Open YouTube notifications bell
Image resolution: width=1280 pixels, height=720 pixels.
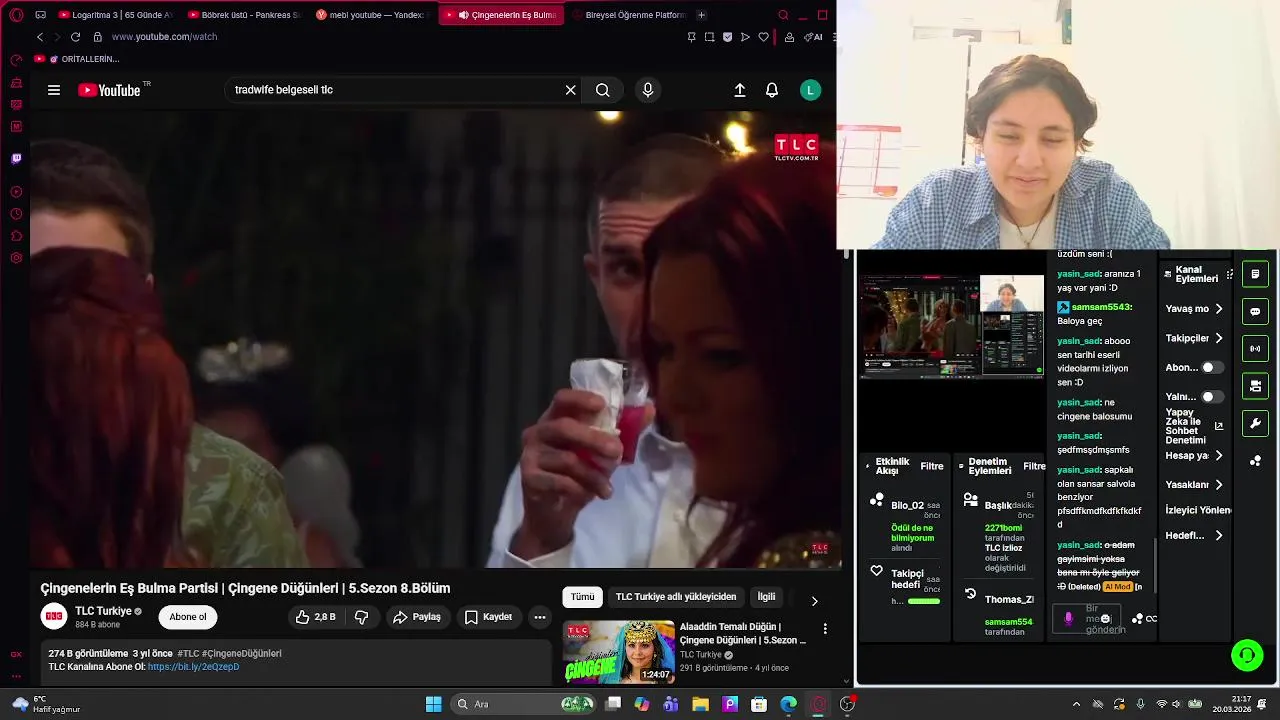pyautogui.click(x=772, y=90)
